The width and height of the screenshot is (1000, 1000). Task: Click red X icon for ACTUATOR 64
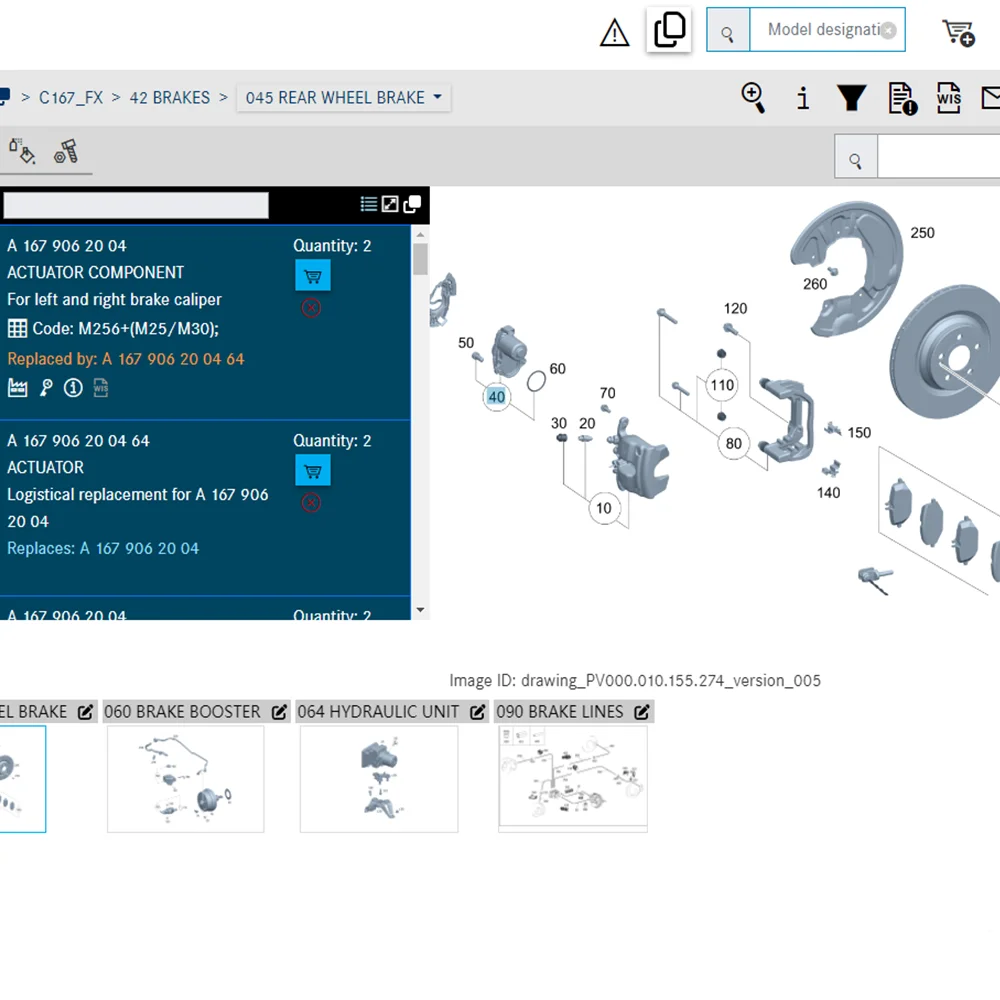(311, 503)
